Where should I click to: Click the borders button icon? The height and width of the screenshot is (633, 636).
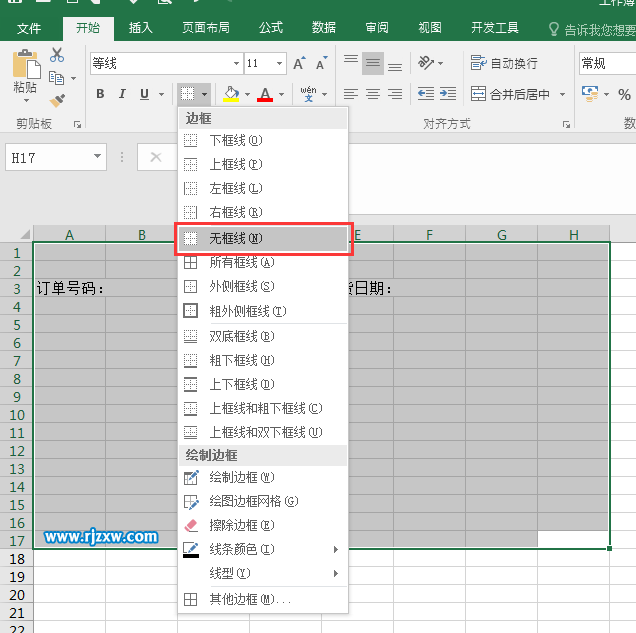click(x=188, y=94)
